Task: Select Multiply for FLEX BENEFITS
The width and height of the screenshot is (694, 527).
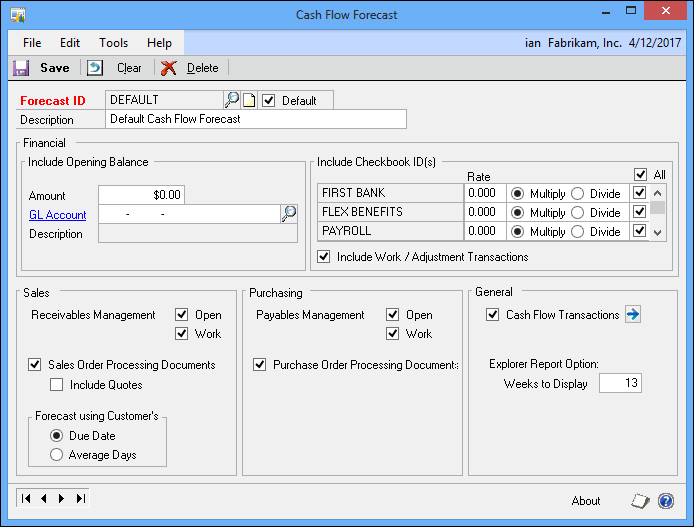Action: coord(517,213)
